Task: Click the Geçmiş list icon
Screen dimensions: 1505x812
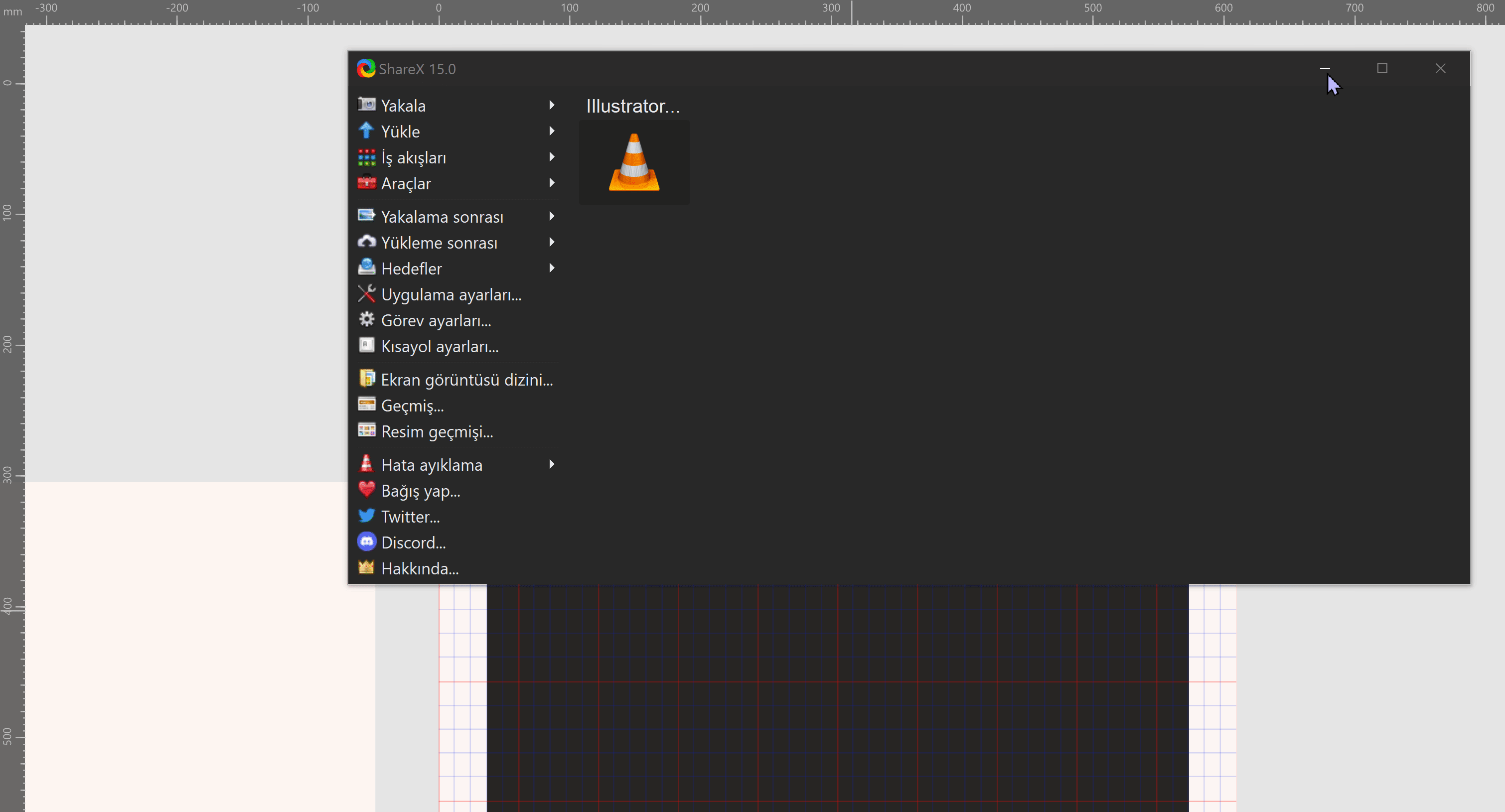Action: click(366, 404)
